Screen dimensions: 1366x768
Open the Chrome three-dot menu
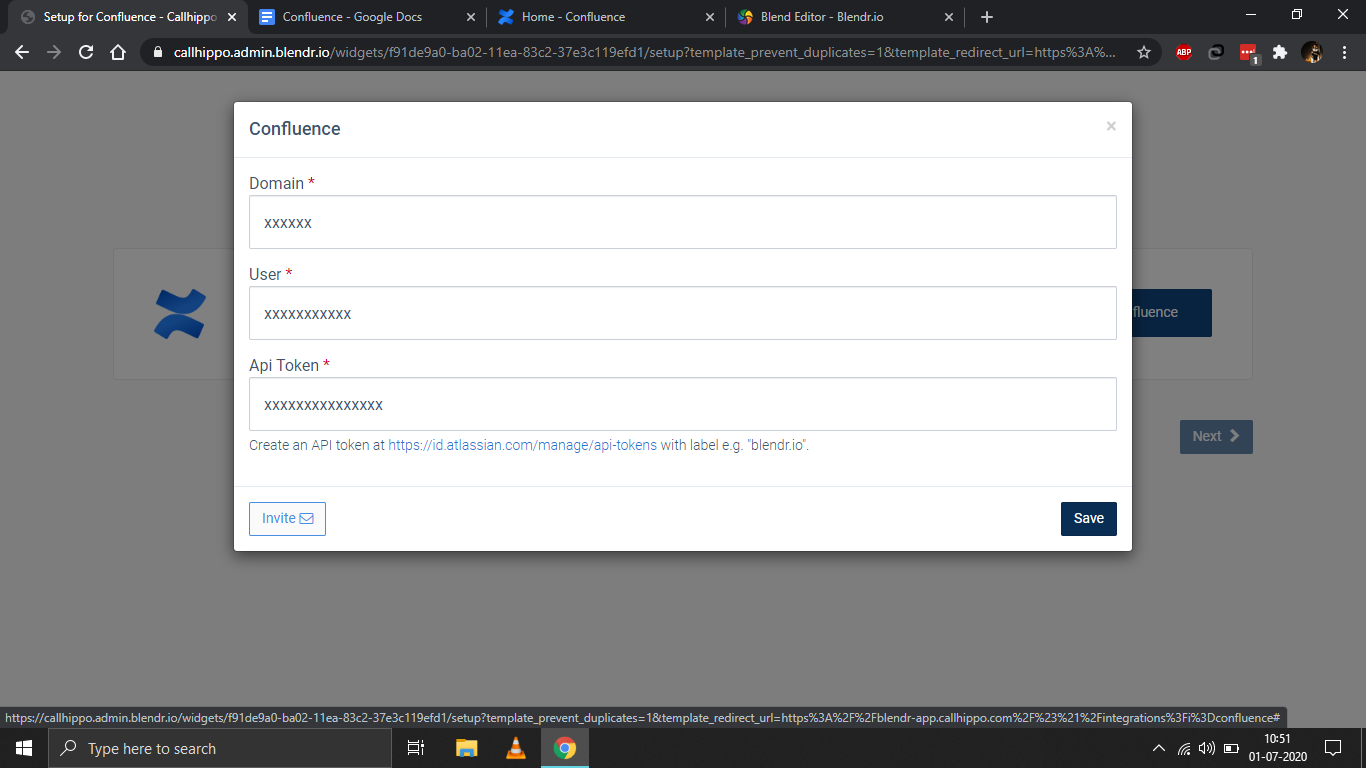1344,52
